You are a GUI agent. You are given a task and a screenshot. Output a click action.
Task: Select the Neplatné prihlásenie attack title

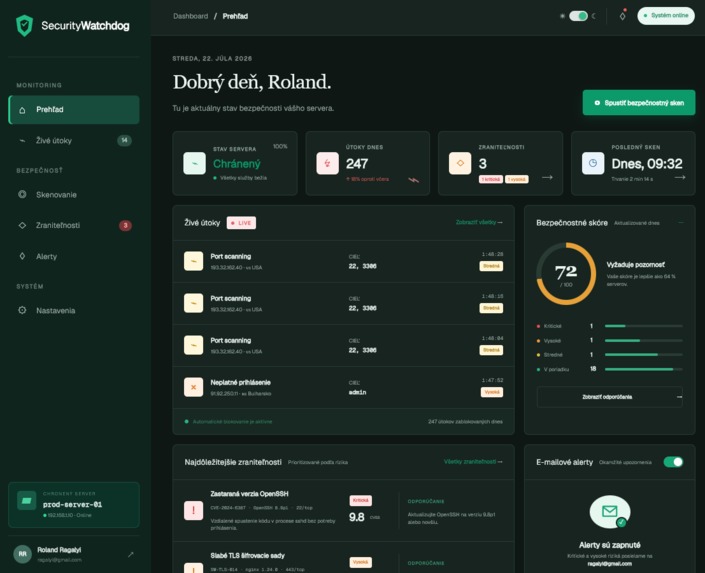[x=241, y=382]
